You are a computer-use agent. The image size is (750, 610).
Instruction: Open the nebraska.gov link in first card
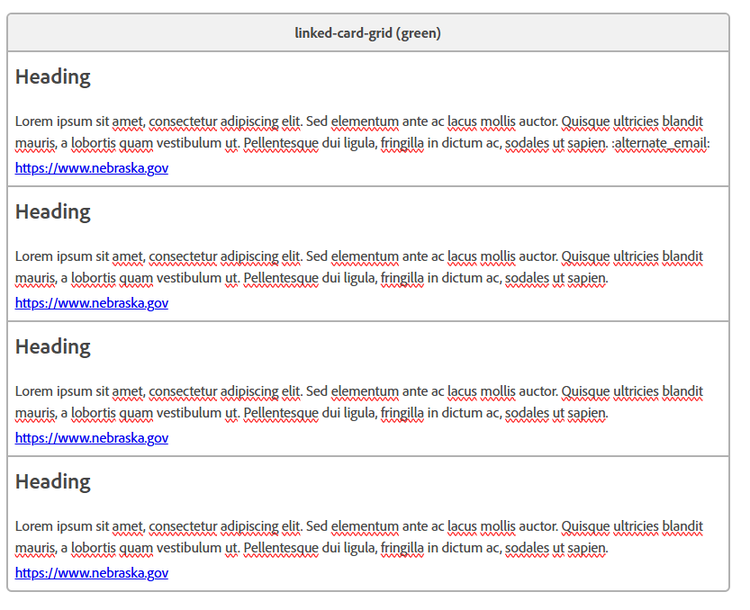(91, 168)
